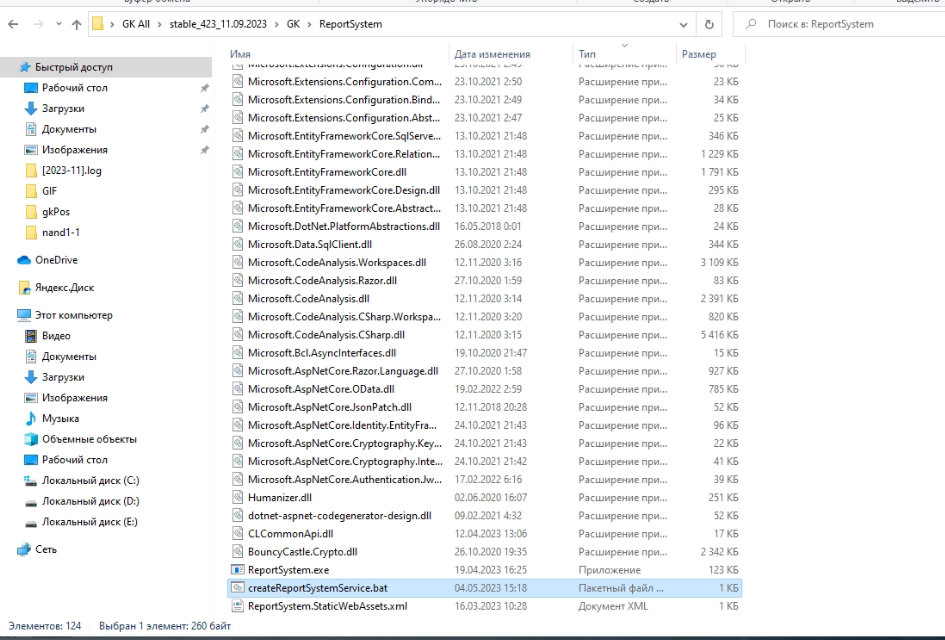Screen dimensions: 945x640
Task: Select file name Microsoft.AspNetCore.OData.dll
Action: tap(321, 389)
